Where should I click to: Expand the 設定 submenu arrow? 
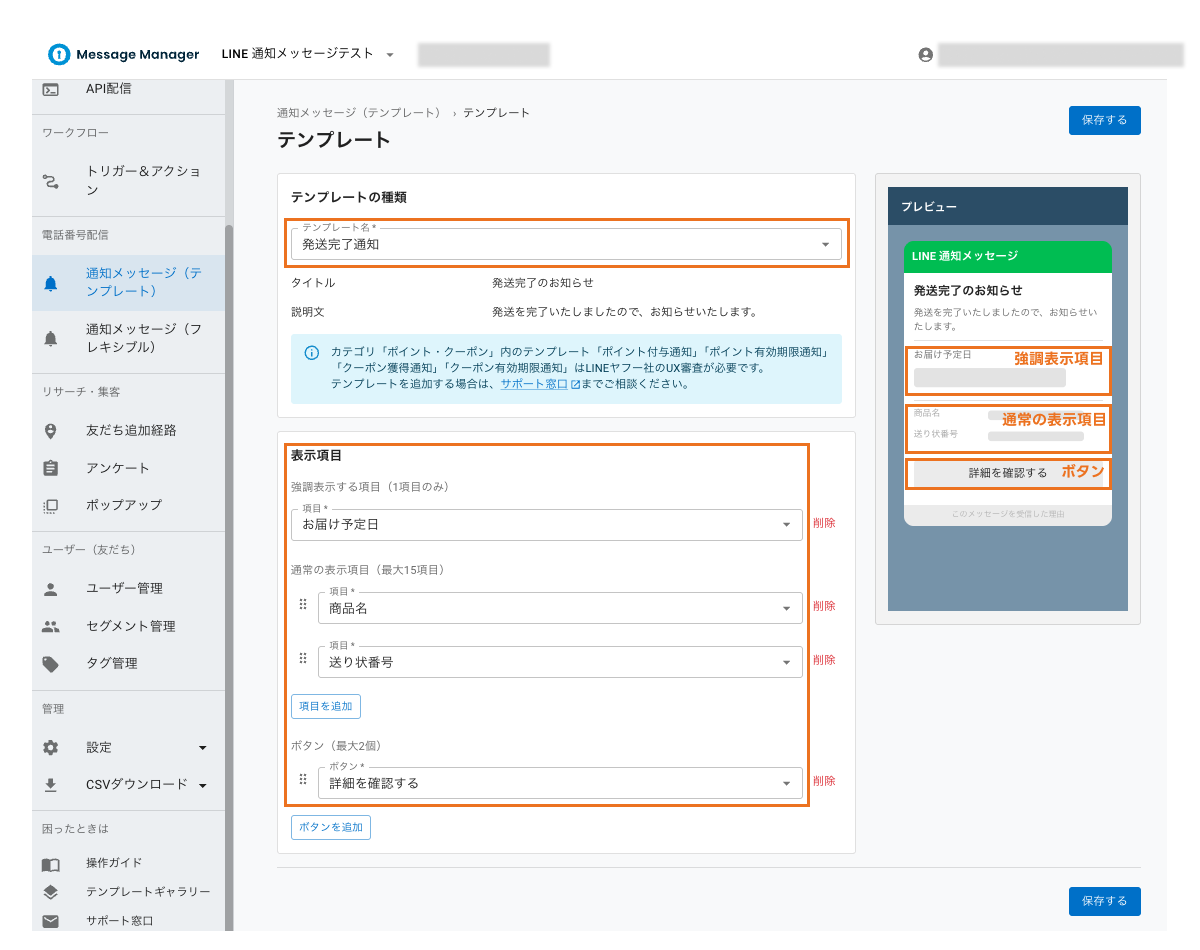point(201,747)
